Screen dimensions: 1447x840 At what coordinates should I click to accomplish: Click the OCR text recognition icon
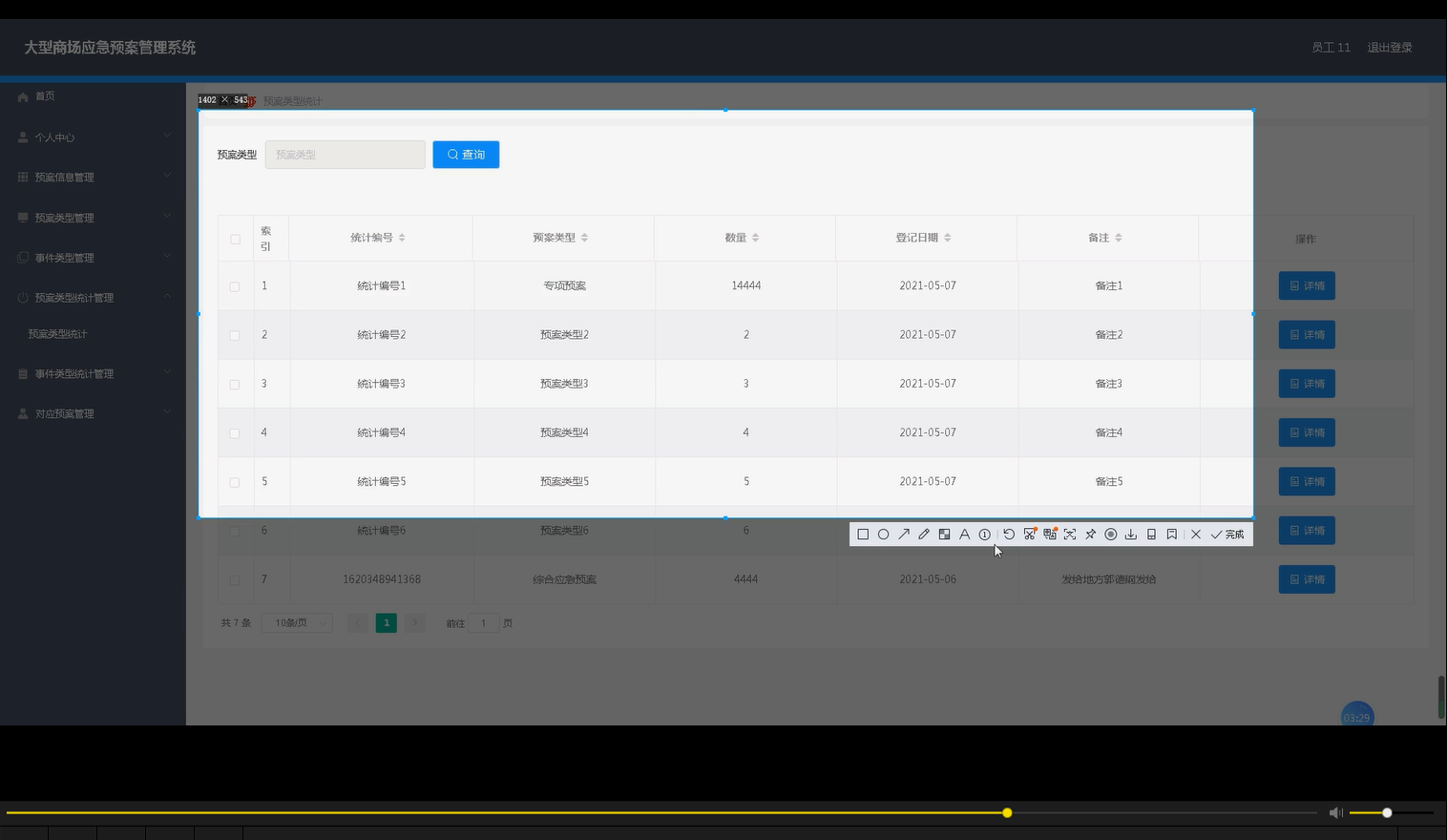click(1070, 535)
